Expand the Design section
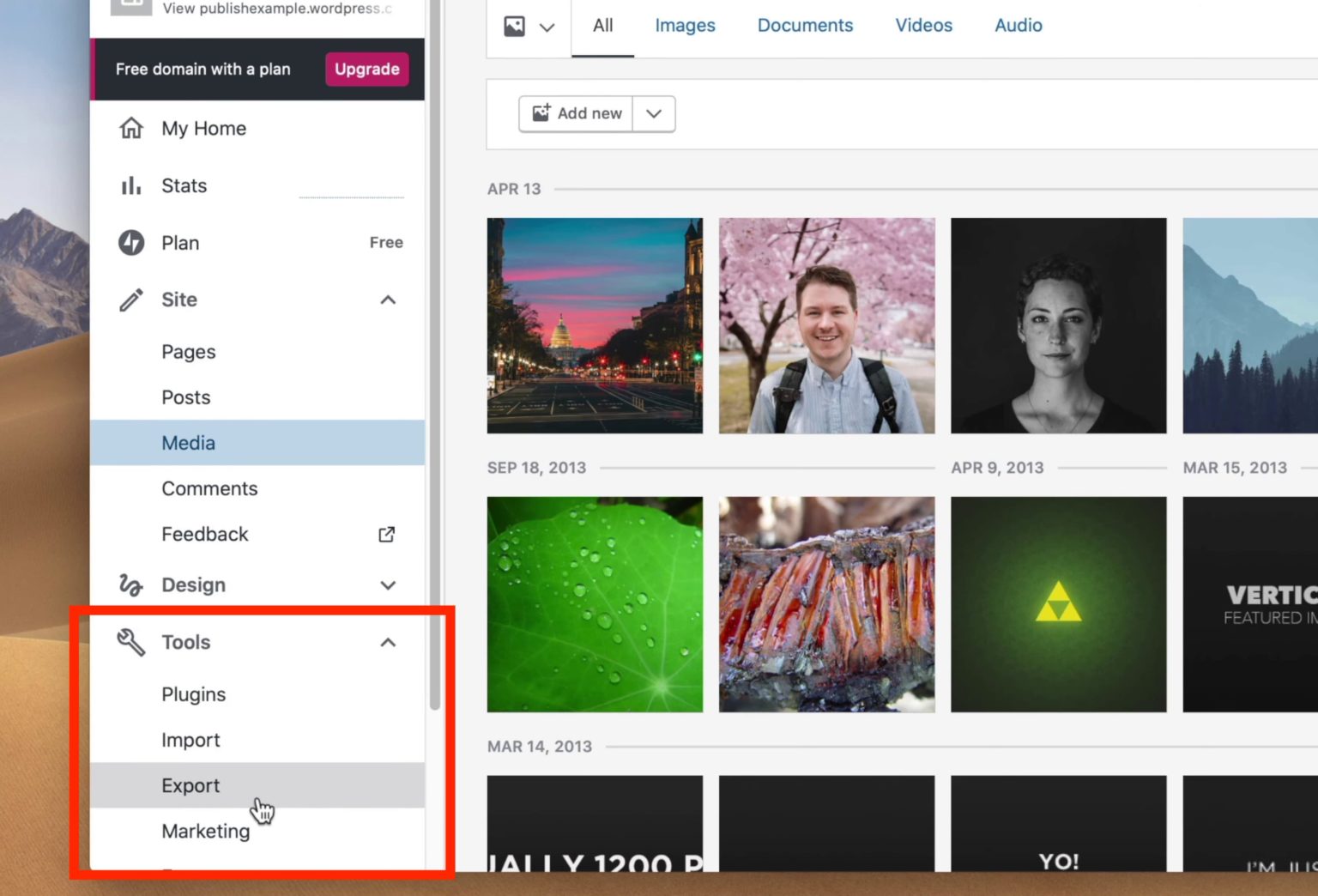This screenshot has height=896, width=1318. point(388,584)
